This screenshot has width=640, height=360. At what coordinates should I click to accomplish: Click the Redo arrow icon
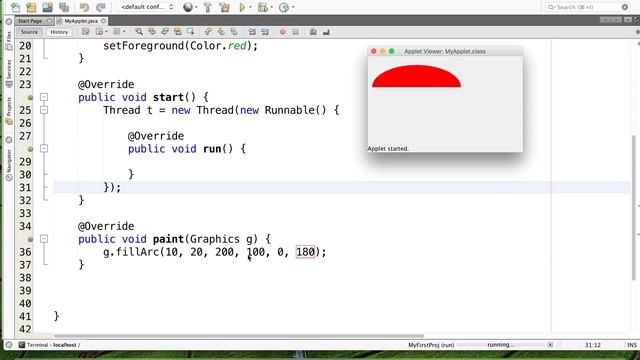[x=100, y=7]
